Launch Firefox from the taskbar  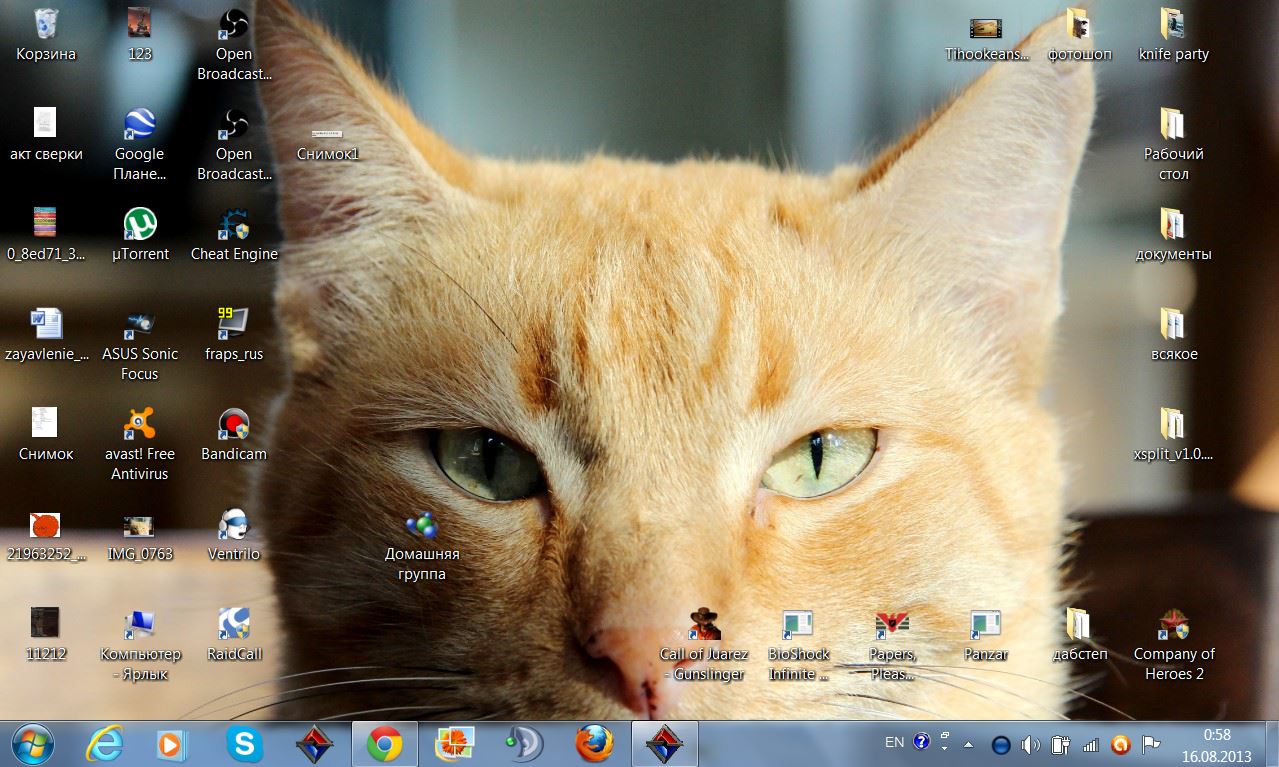point(594,743)
